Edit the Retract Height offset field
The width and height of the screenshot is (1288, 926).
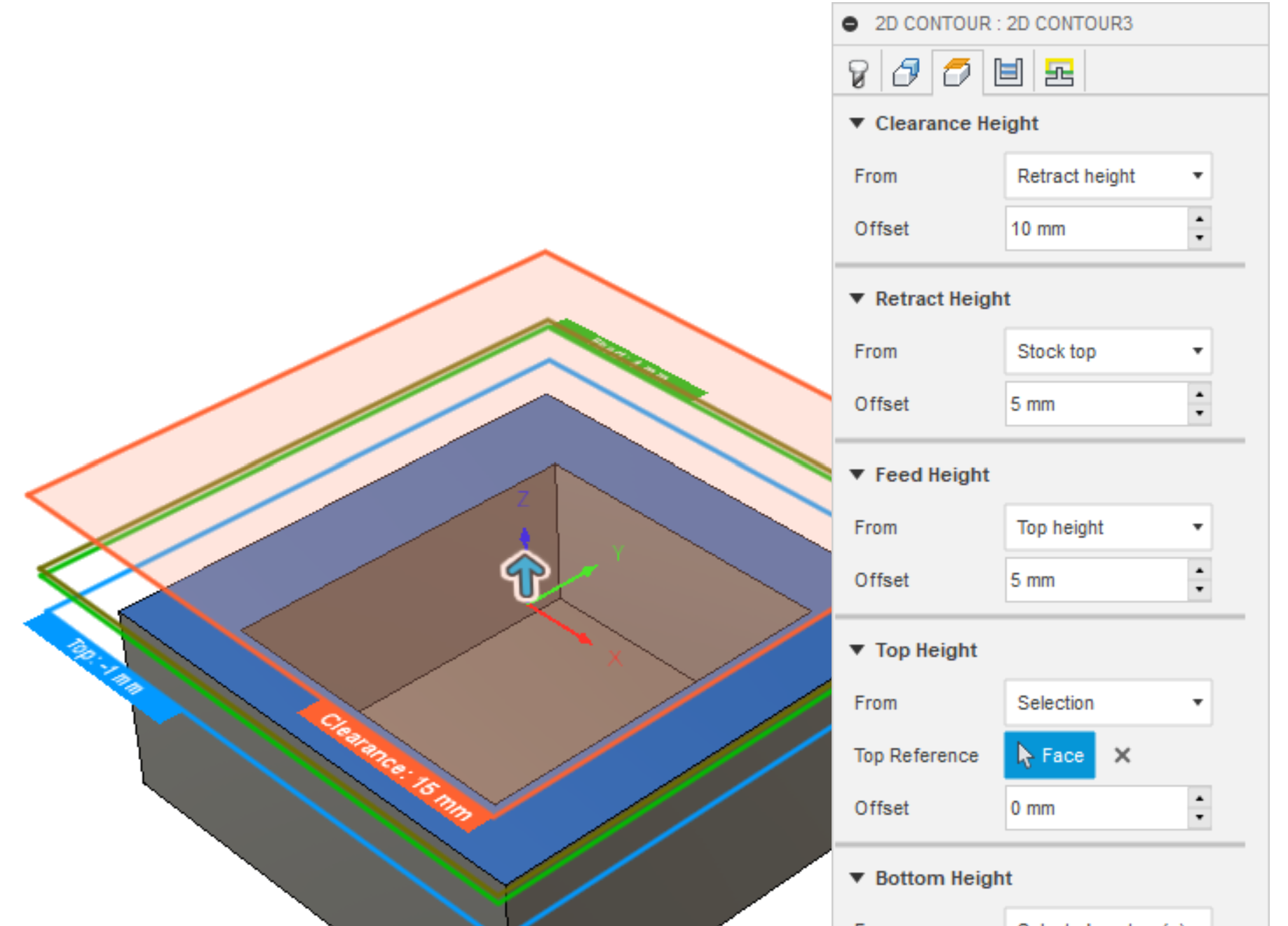point(1097,404)
